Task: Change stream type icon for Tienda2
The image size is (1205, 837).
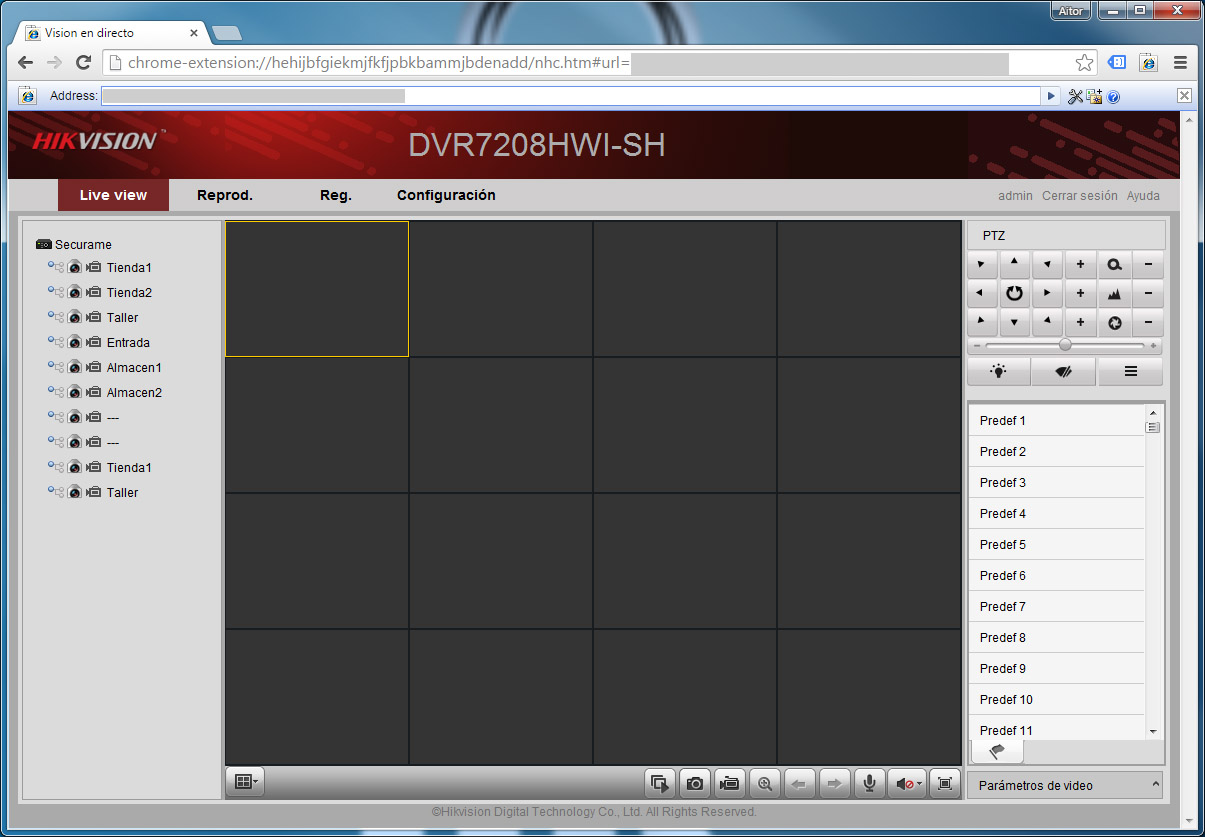Action: pyautogui.click(x=56, y=292)
